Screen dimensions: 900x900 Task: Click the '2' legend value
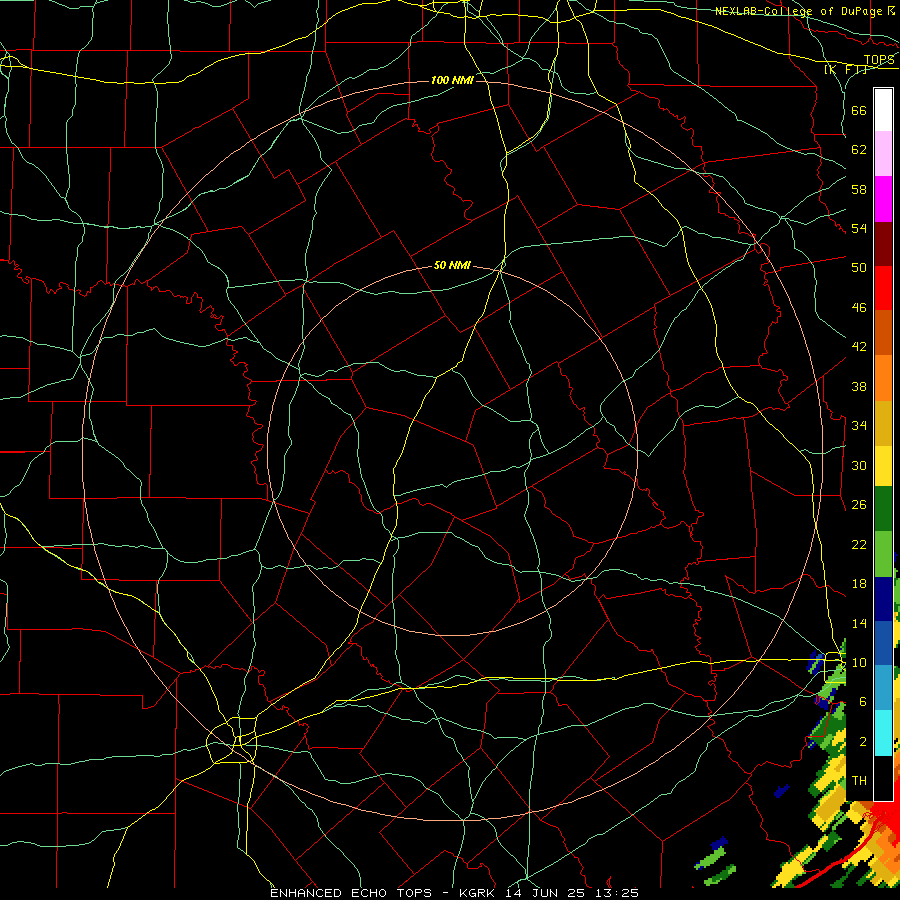click(863, 742)
